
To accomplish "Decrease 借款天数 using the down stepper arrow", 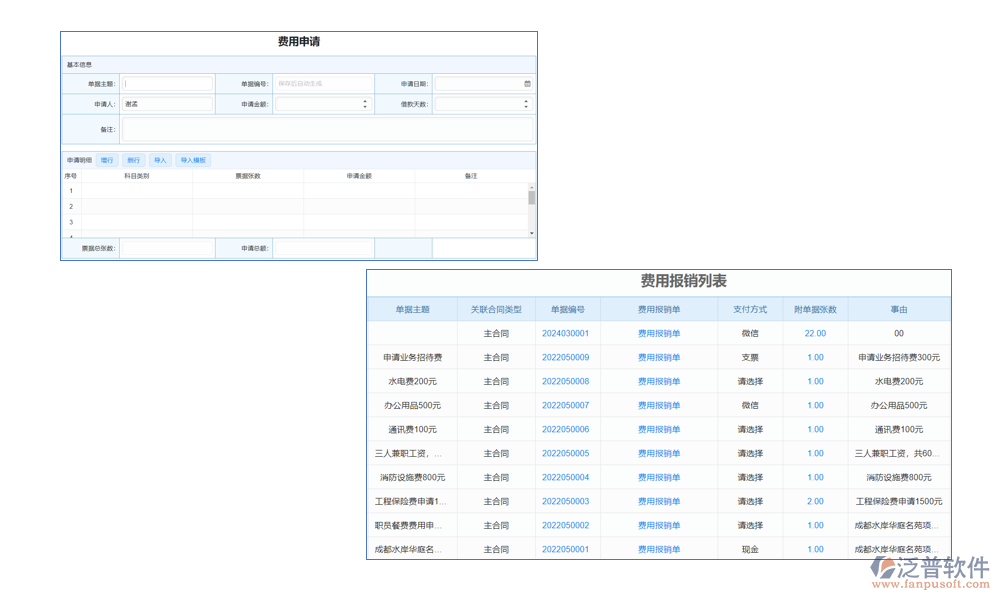I will (525, 105).
